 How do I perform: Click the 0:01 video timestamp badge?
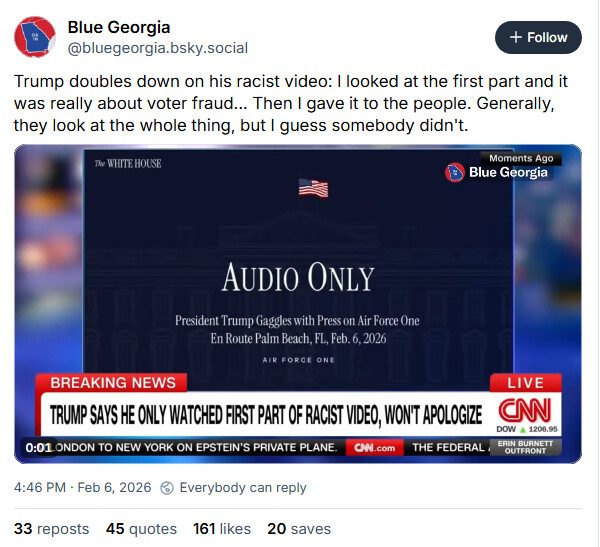click(38, 447)
